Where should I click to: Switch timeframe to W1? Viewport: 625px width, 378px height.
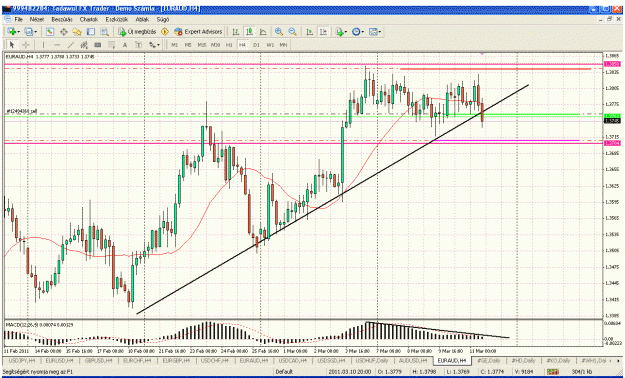tap(270, 45)
